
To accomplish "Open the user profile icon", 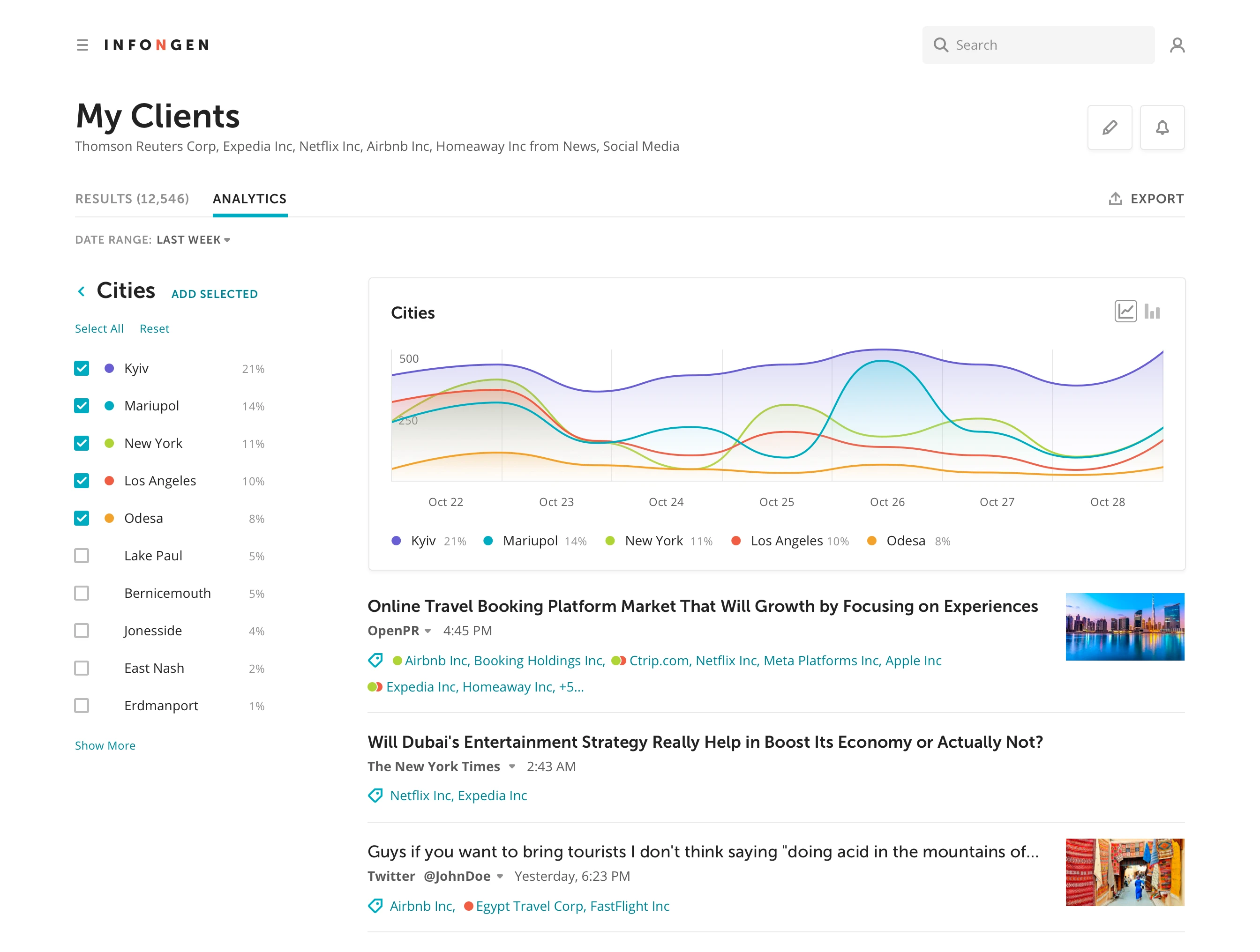I will point(1177,45).
